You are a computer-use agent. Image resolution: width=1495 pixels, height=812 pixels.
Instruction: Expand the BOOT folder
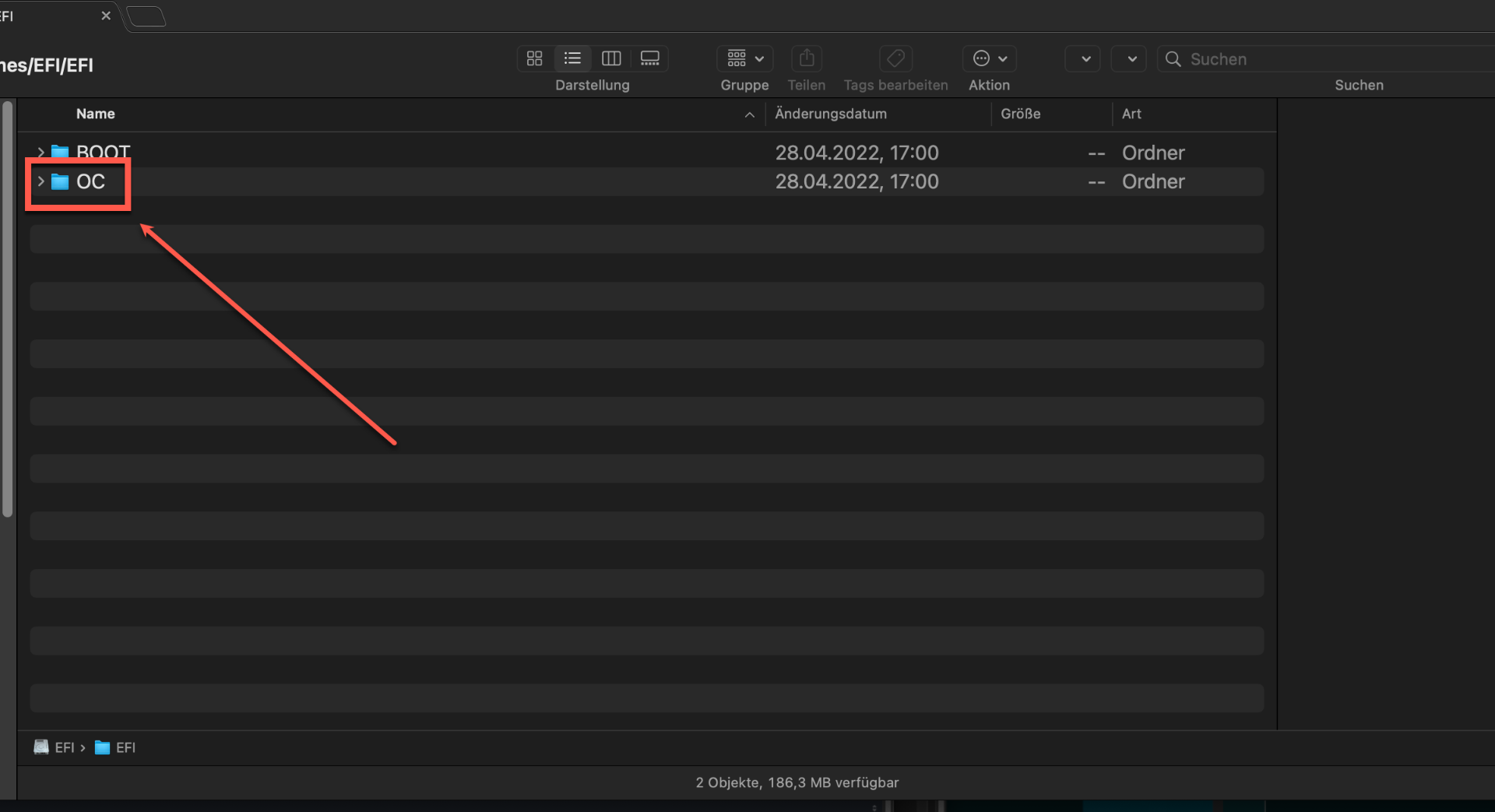click(x=41, y=153)
